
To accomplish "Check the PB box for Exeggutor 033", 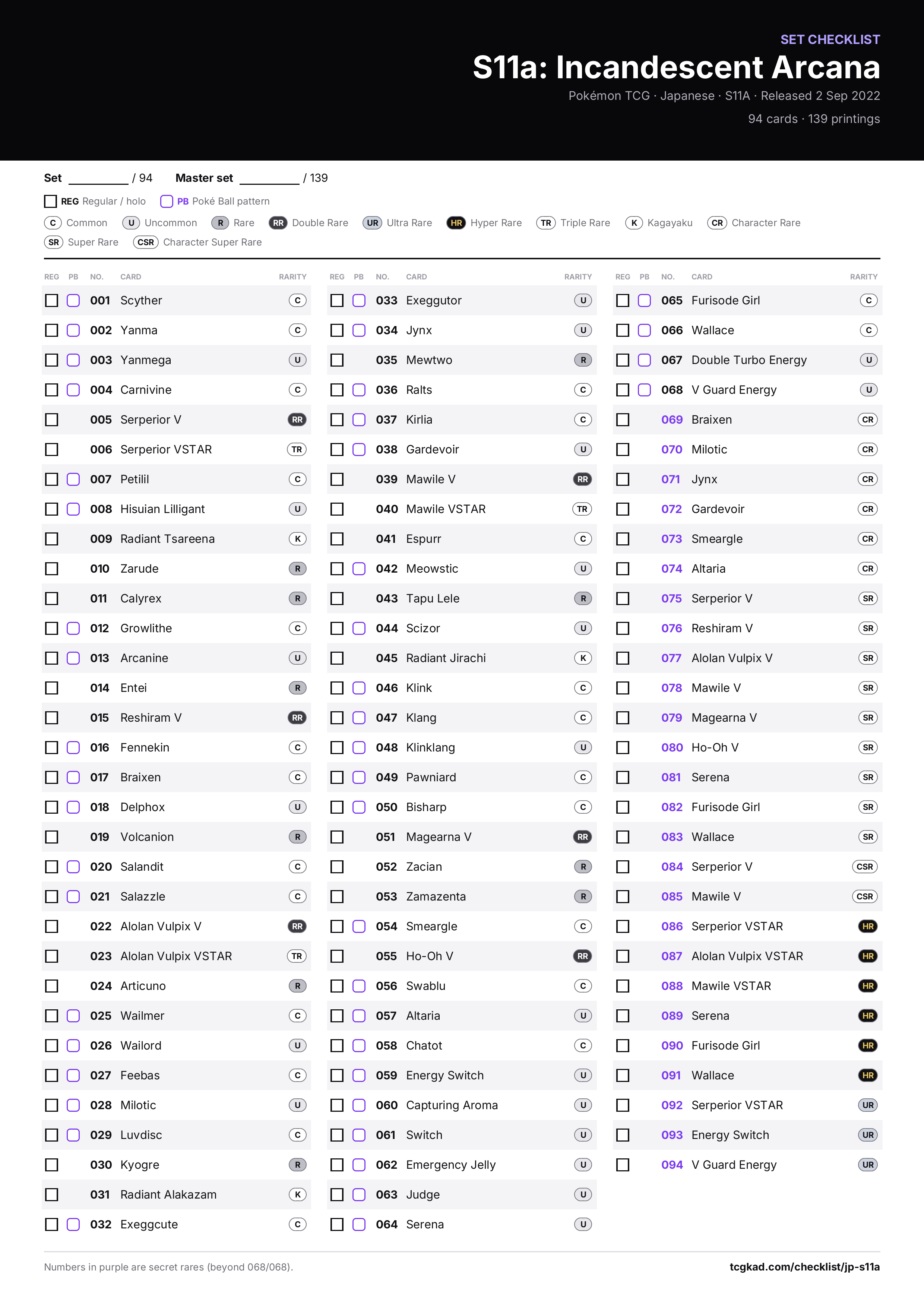I will pyautogui.click(x=359, y=301).
